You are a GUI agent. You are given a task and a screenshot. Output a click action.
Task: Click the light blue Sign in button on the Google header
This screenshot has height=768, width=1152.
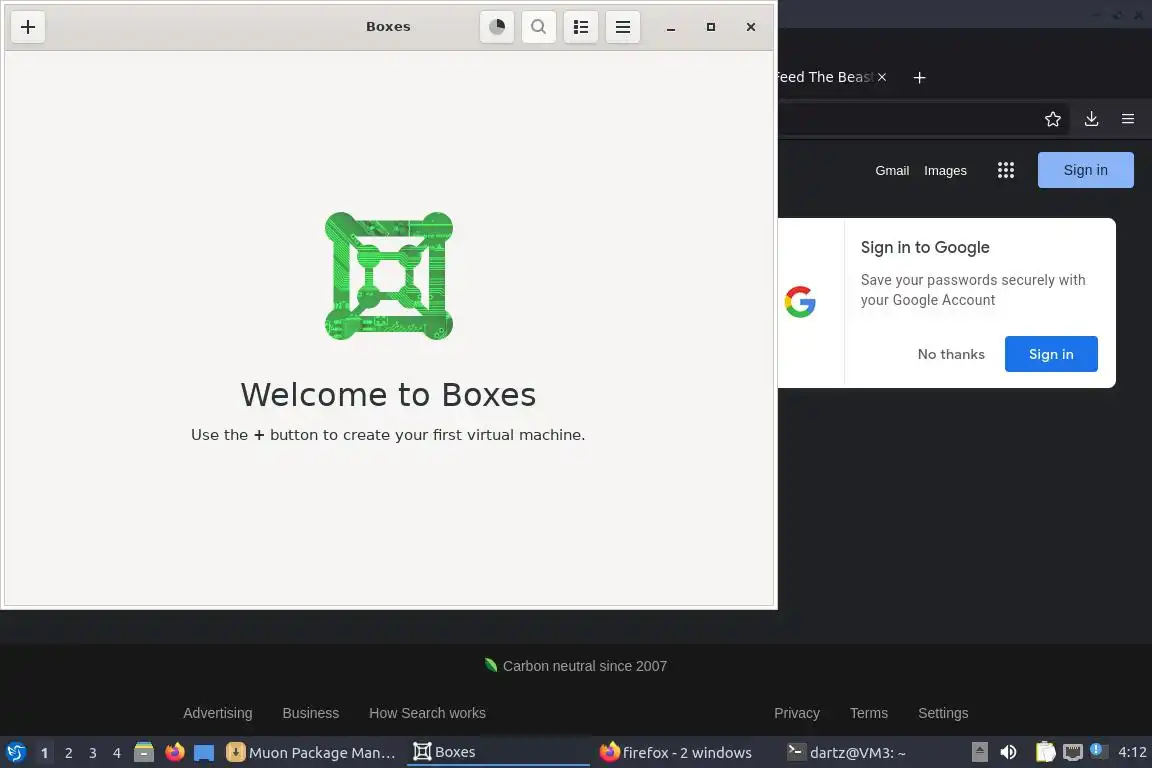pyautogui.click(x=1085, y=170)
